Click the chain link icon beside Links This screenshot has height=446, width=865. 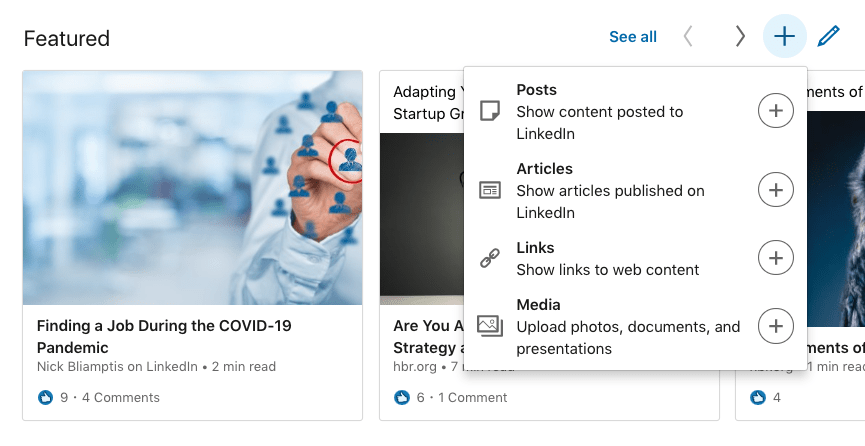(x=490, y=259)
